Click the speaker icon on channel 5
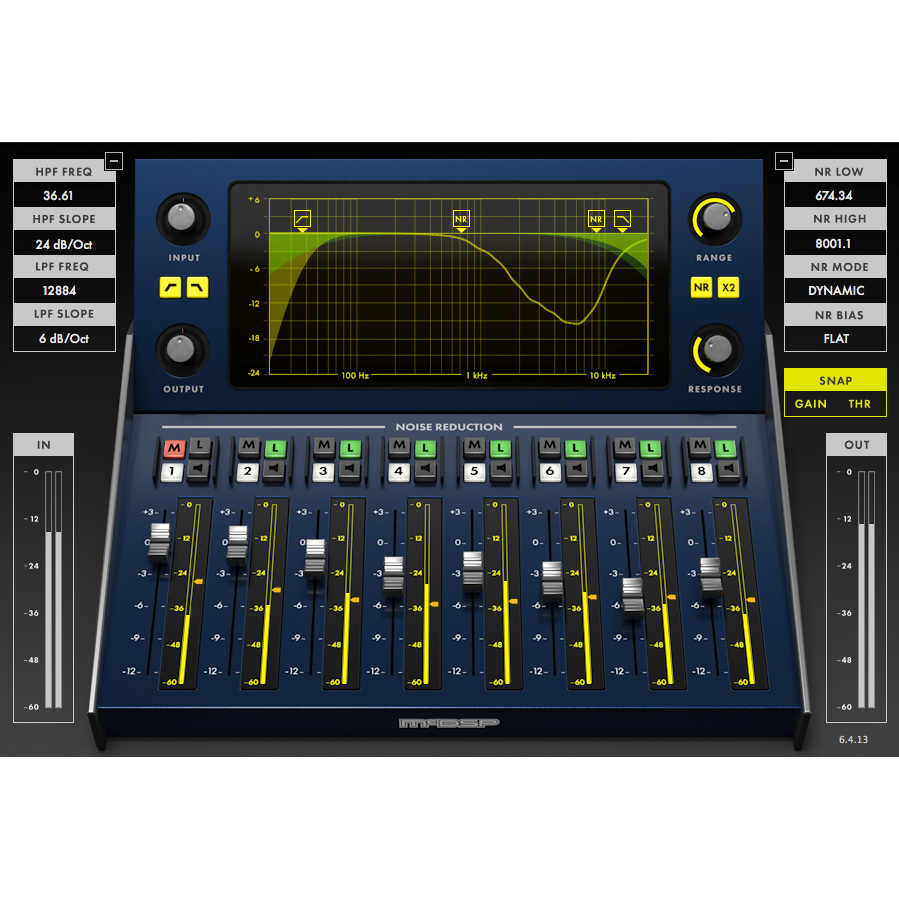 point(503,468)
